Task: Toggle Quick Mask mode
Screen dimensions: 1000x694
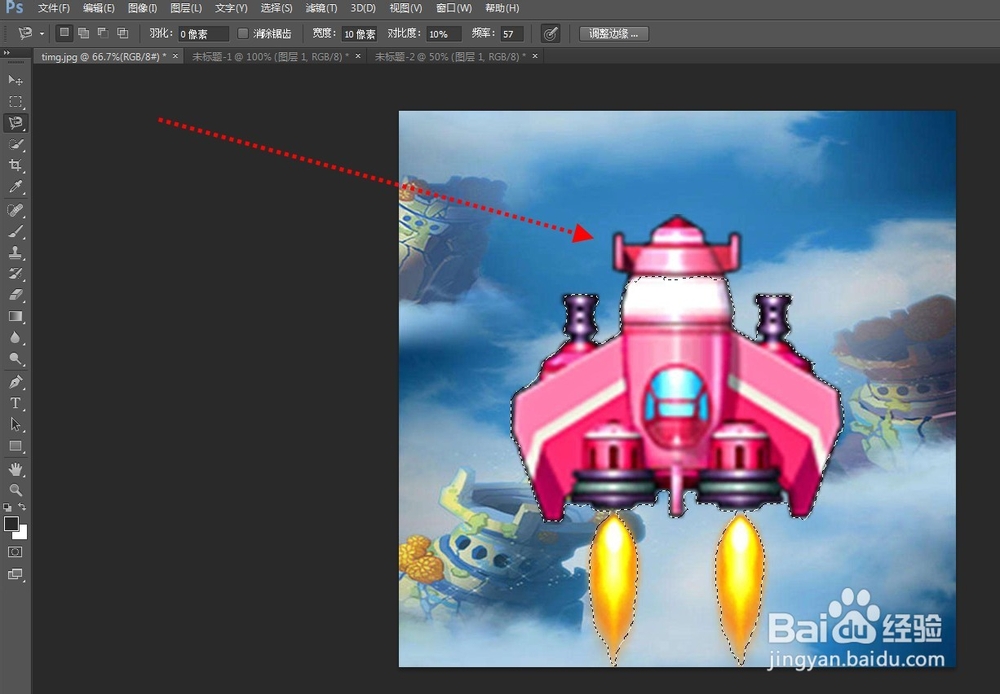Action: point(15,552)
